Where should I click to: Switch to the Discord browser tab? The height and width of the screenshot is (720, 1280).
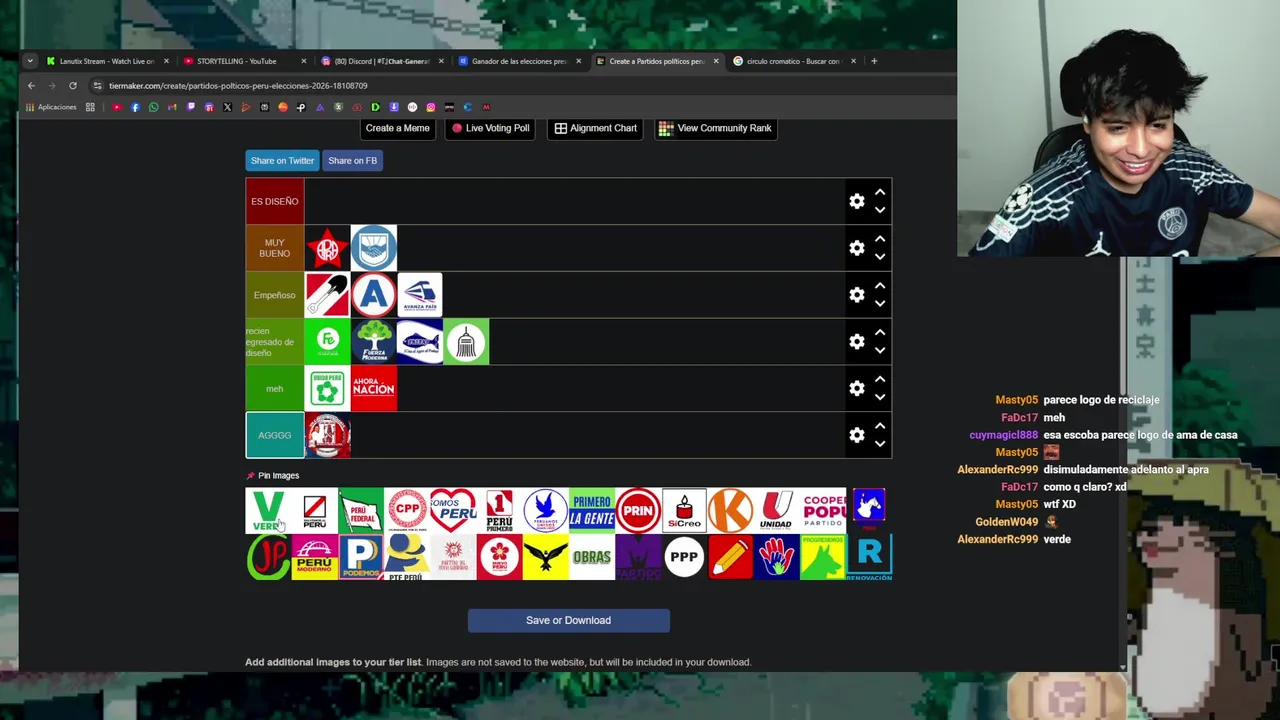pos(382,61)
